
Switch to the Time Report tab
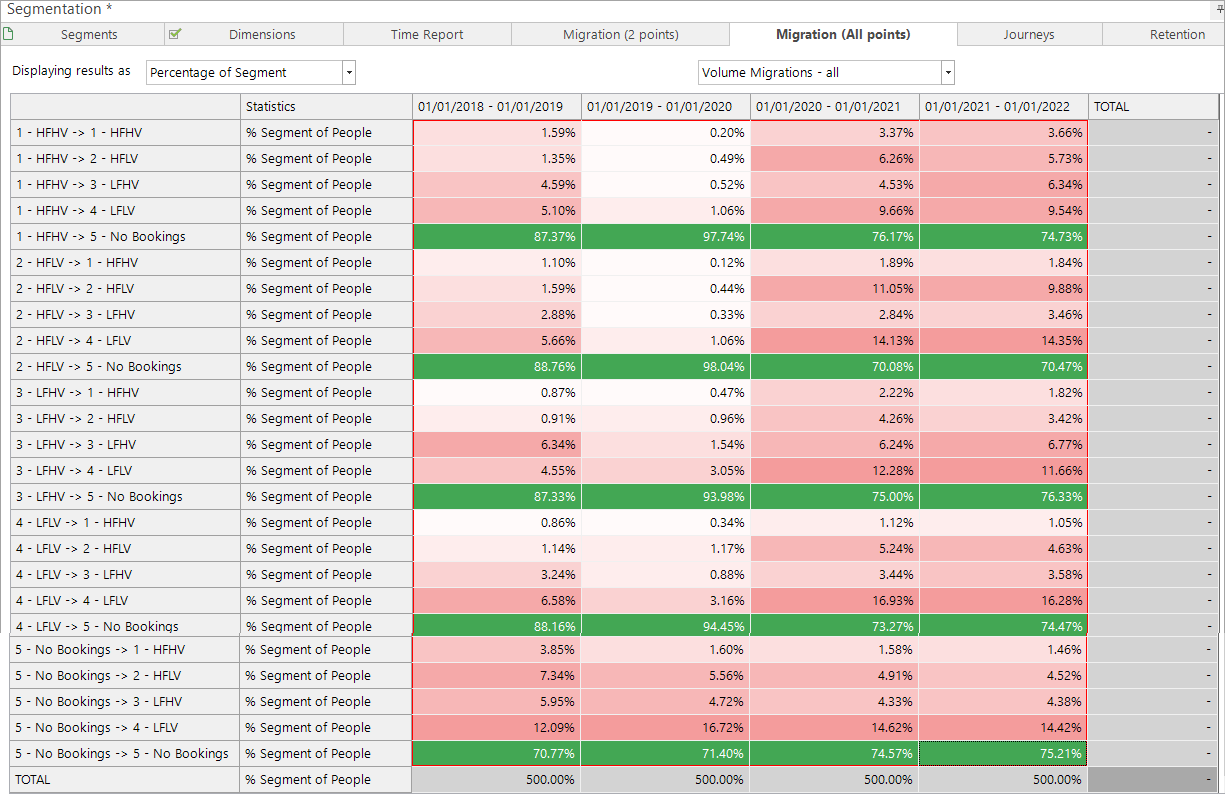(x=427, y=34)
